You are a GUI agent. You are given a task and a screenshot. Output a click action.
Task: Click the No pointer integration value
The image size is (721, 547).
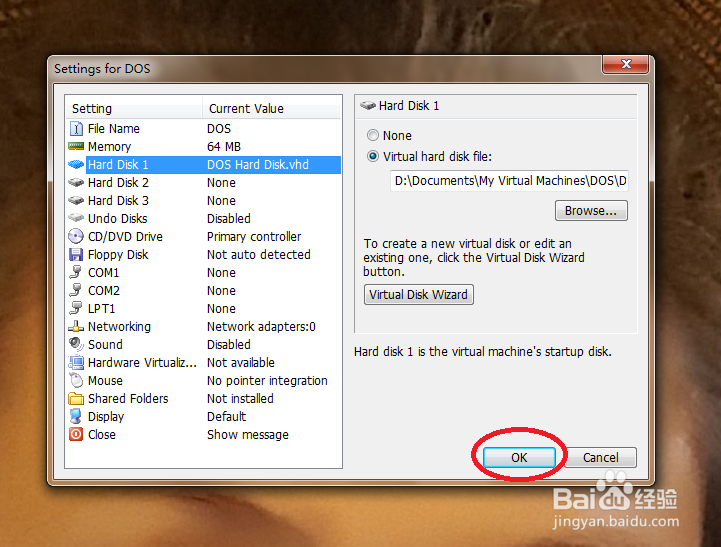(x=267, y=381)
